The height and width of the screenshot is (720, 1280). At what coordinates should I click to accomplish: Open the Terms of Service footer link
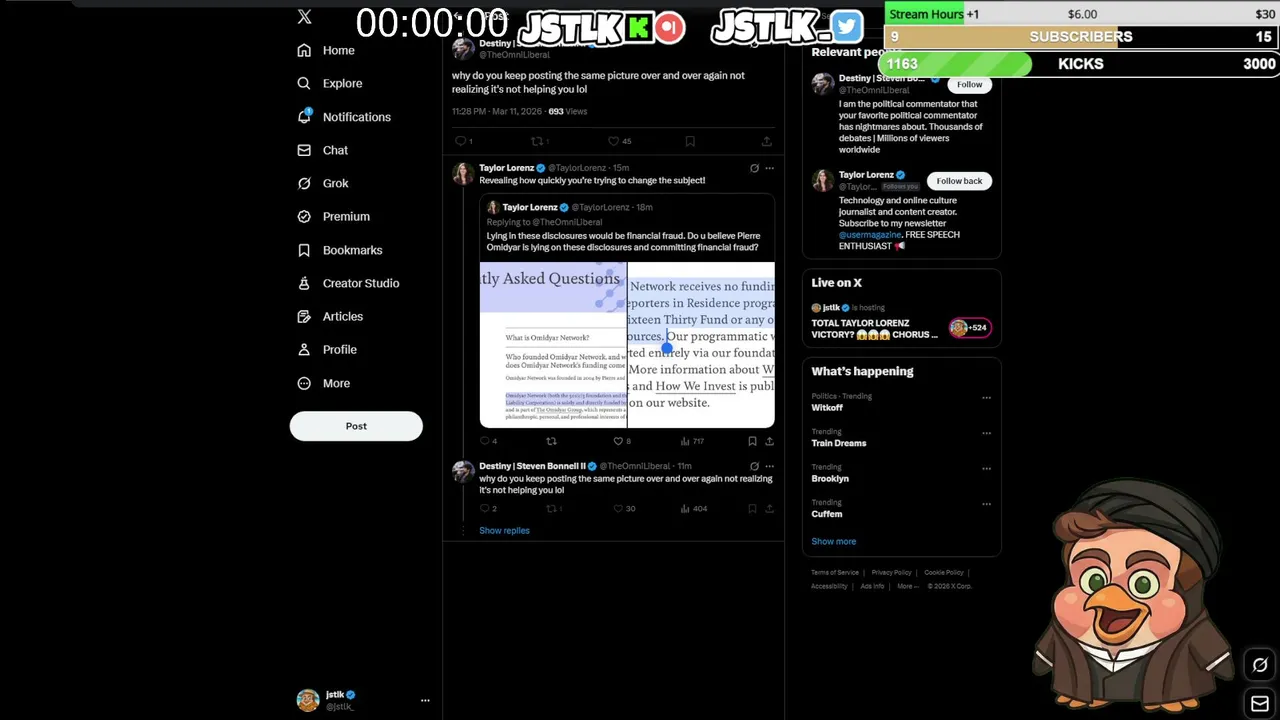pos(835,573)
